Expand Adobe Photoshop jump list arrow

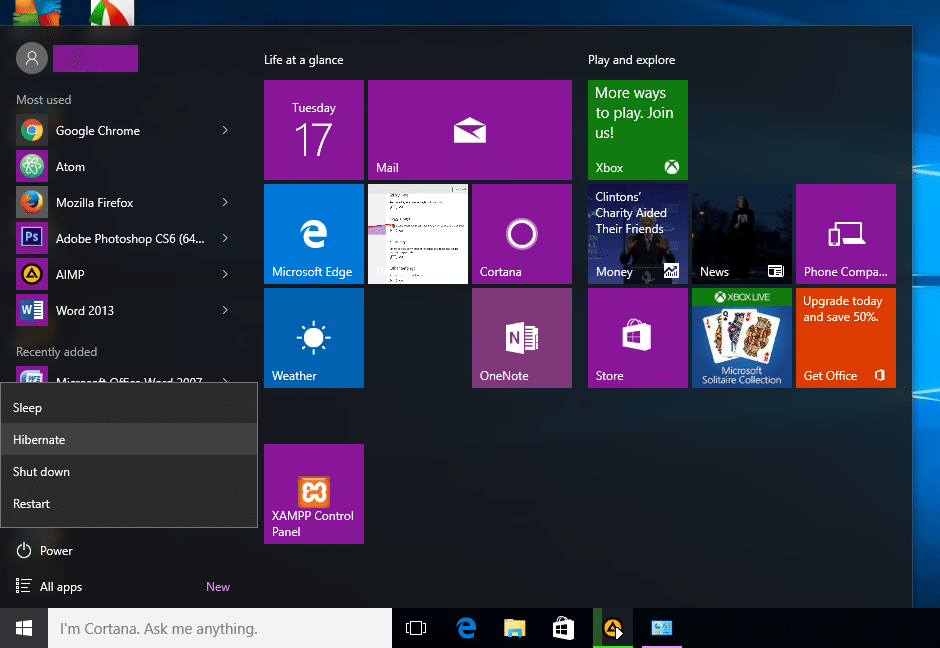tap(225, 238)
